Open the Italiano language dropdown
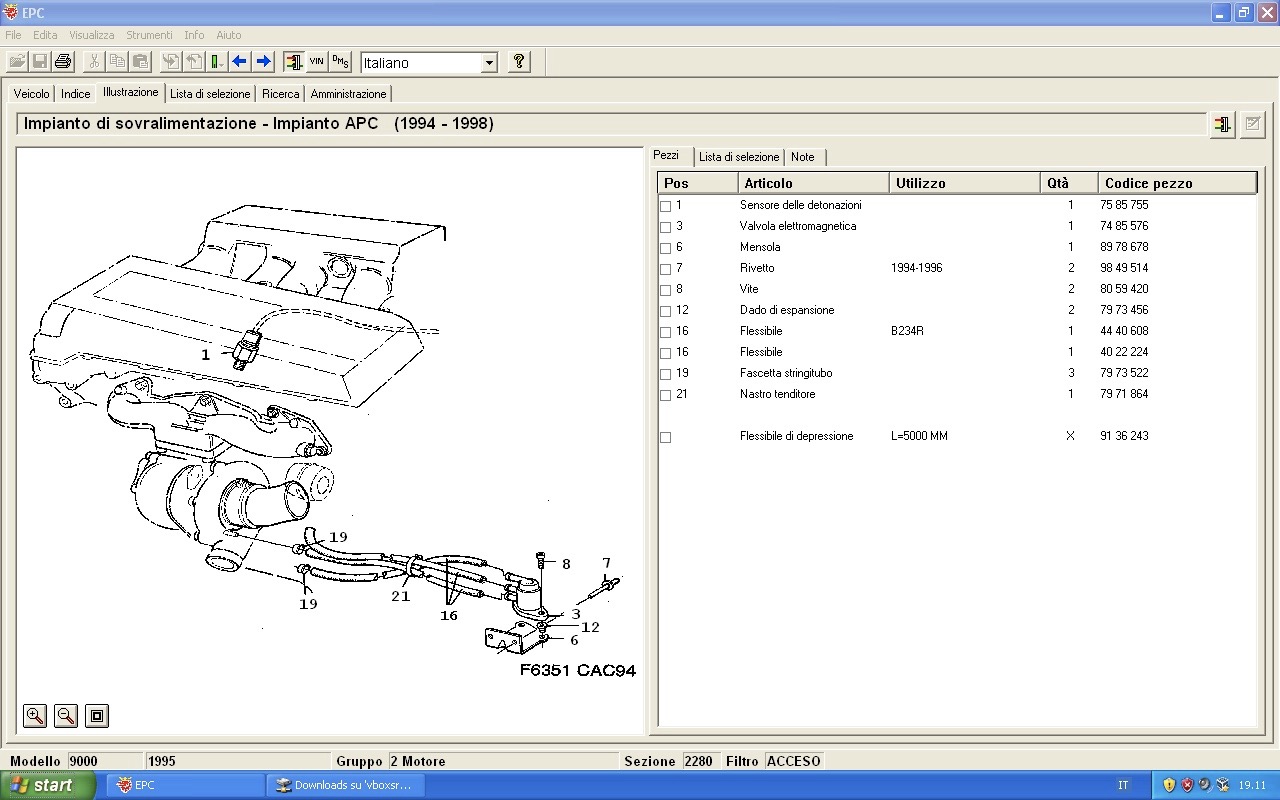 click(x=489, y=63)
